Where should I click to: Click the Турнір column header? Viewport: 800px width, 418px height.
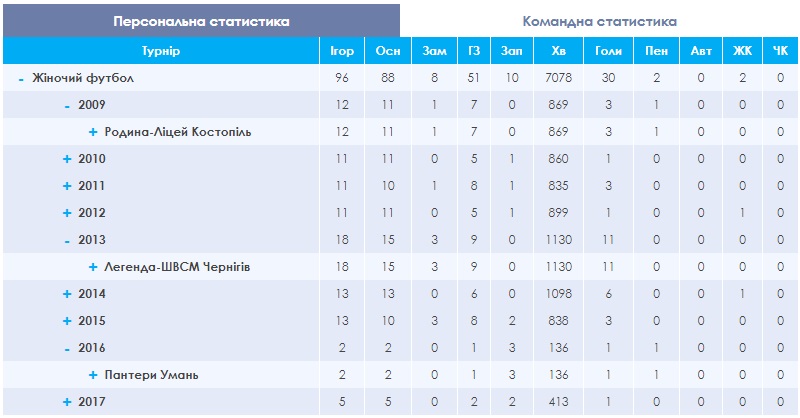pyautogui.click(x=161, y=51)
